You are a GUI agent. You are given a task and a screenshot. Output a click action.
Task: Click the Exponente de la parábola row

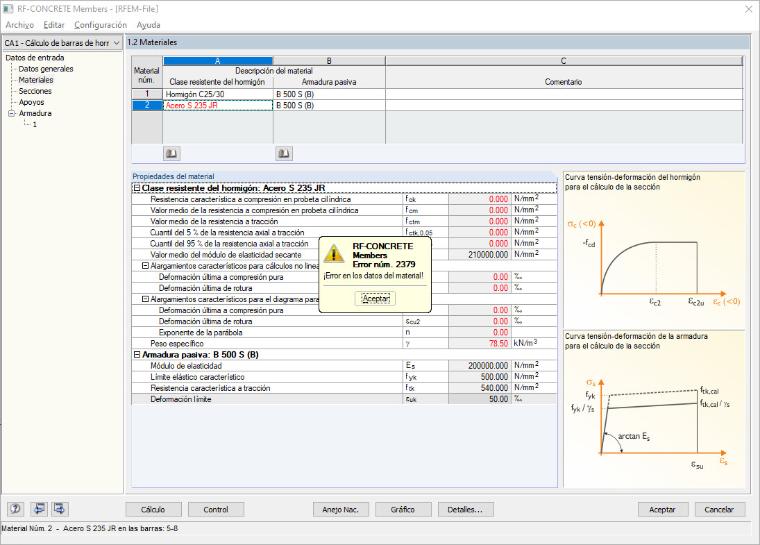point(344,333)
